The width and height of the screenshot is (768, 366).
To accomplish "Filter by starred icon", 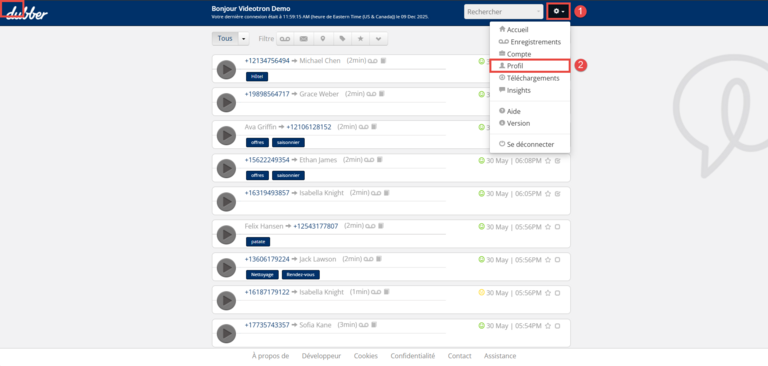I will pos(360,39).
